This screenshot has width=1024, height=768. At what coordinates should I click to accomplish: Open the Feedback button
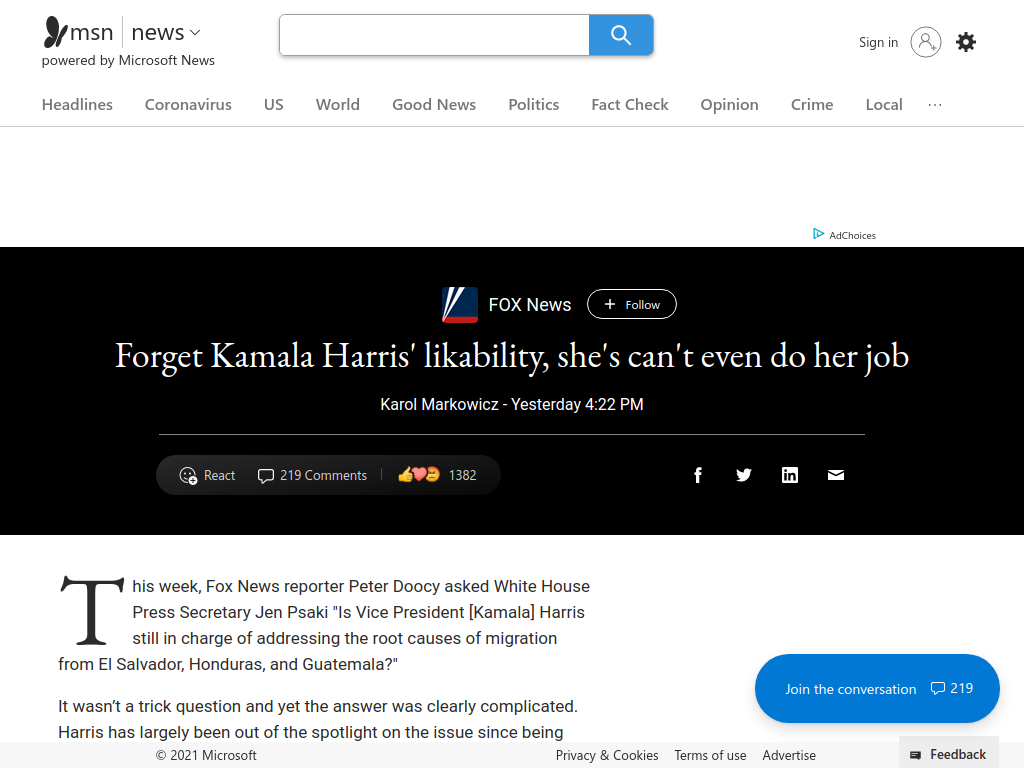click(x=948, y=755)
